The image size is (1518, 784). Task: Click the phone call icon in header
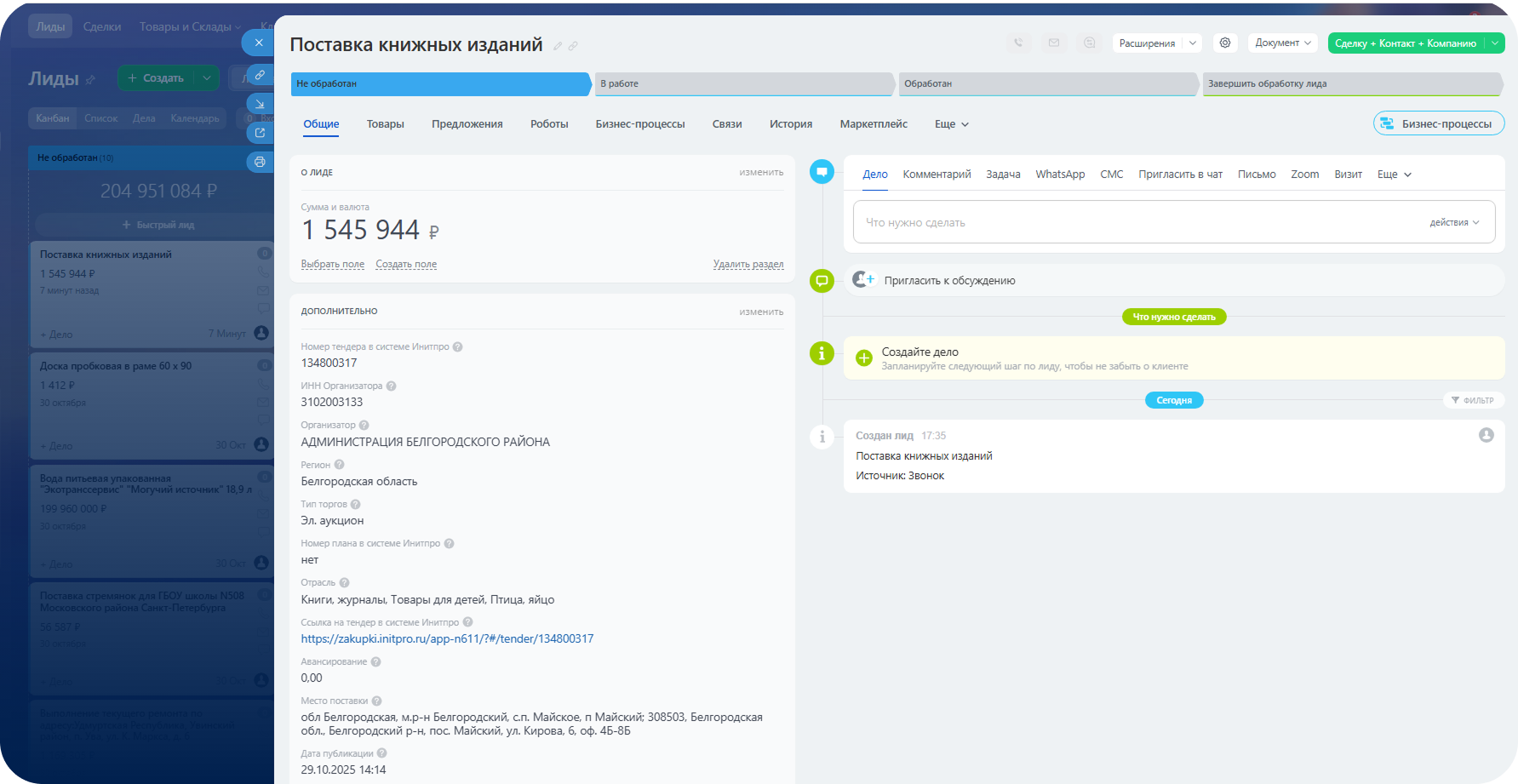1018,43
